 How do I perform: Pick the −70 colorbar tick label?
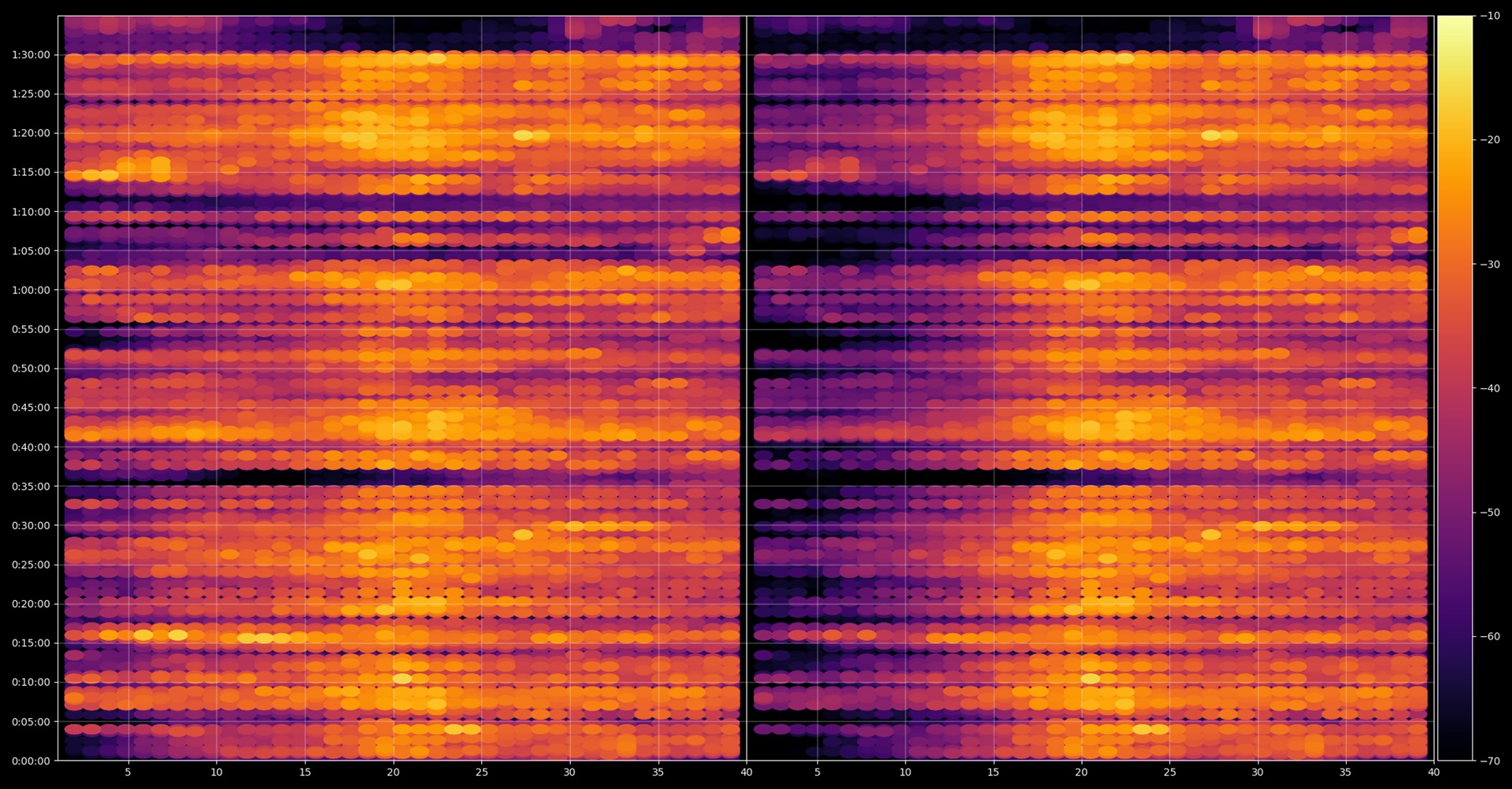tap(1490, 761)
